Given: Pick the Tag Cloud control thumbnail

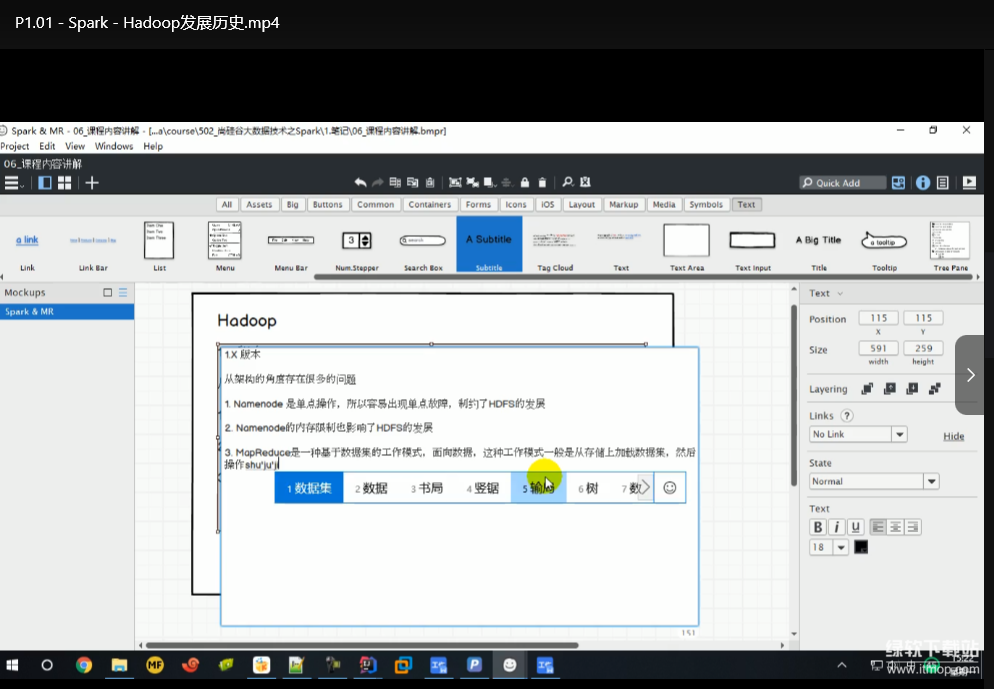Looking at the screenshot, I should pos(555,246).
